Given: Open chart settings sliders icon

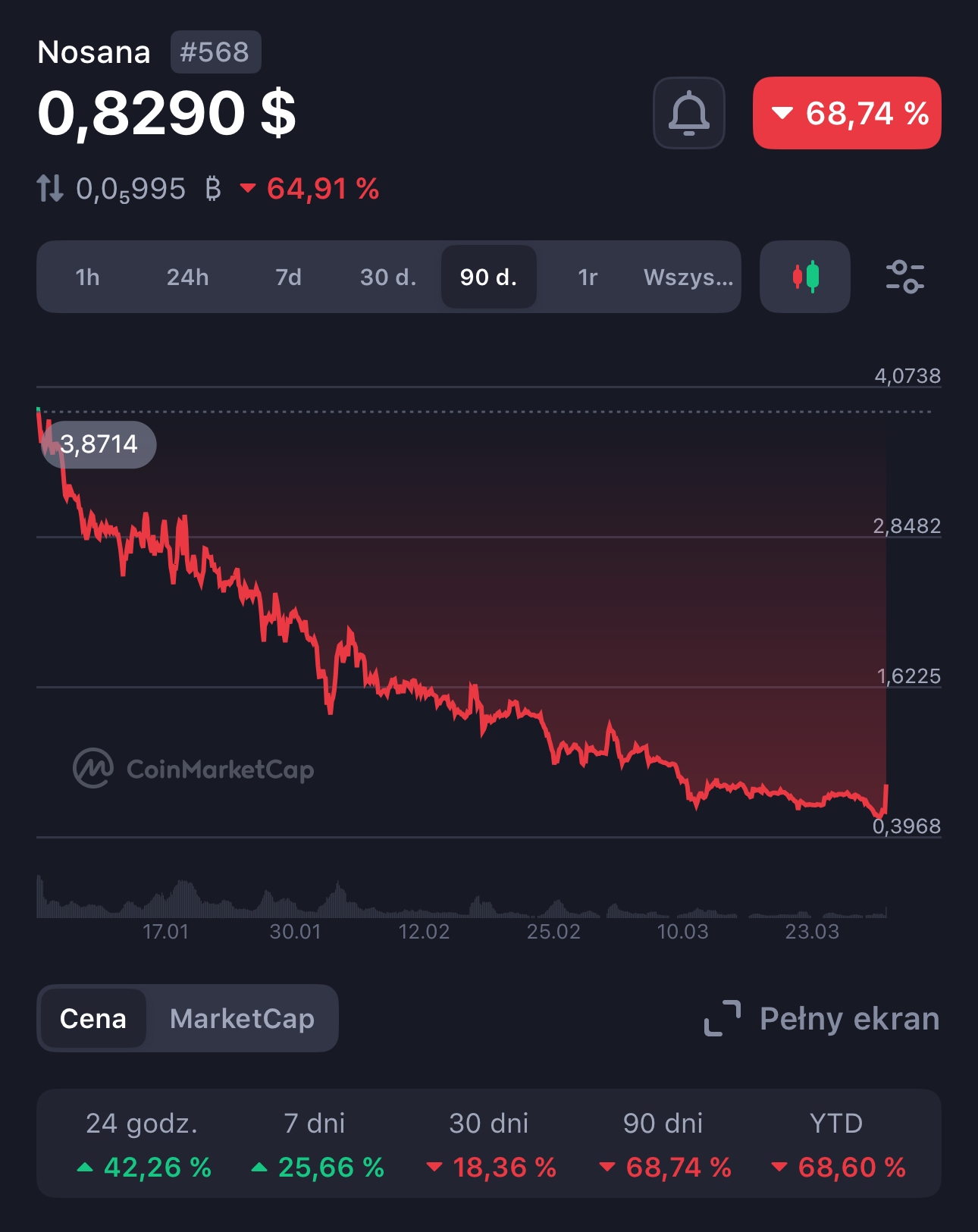Looking at the screenshot, I should pyautogui.click(x=904, y=277).
